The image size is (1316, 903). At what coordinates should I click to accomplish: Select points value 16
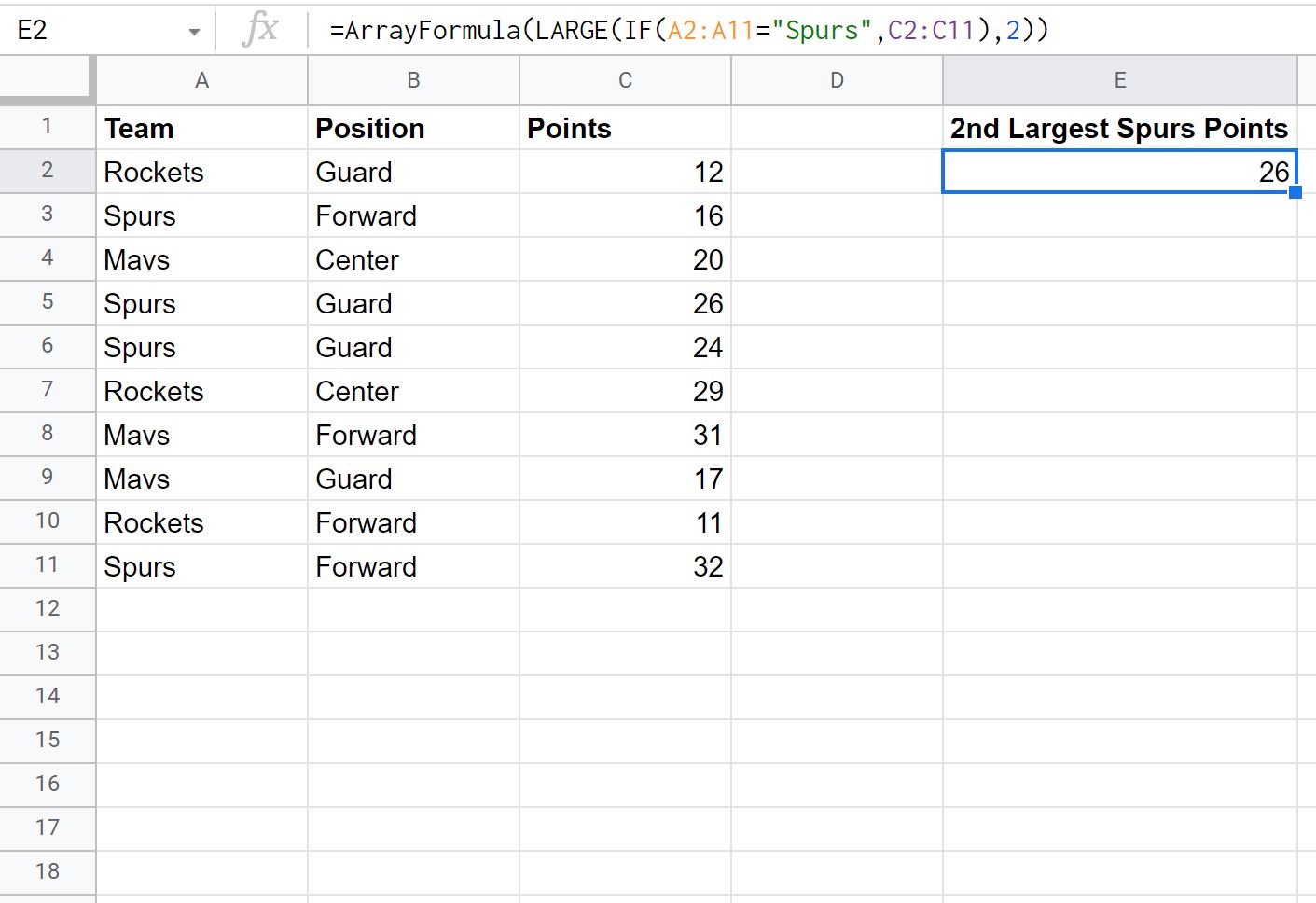point(626,215)
